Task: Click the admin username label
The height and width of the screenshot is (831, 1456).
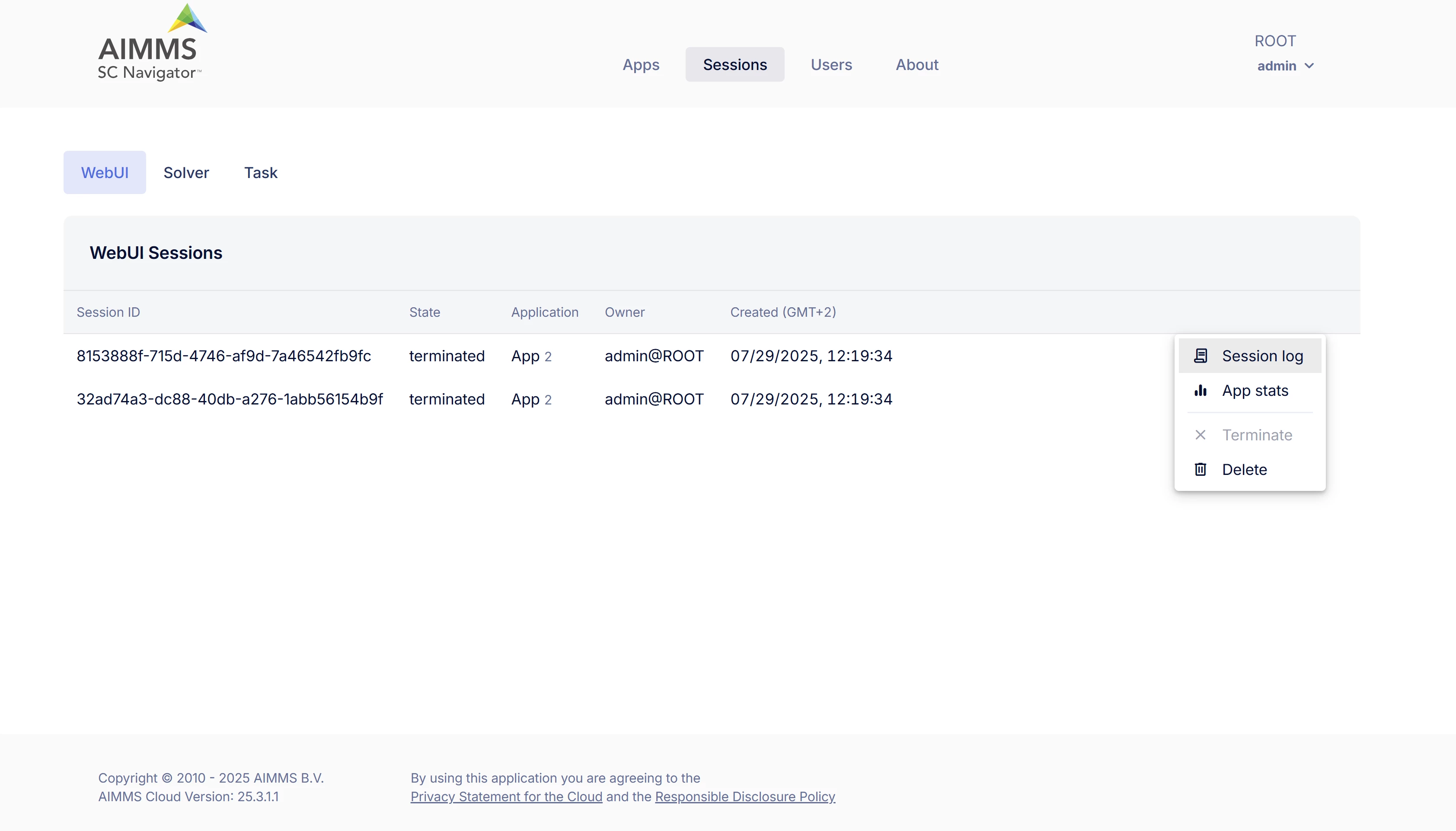Action: point(1277,66)
